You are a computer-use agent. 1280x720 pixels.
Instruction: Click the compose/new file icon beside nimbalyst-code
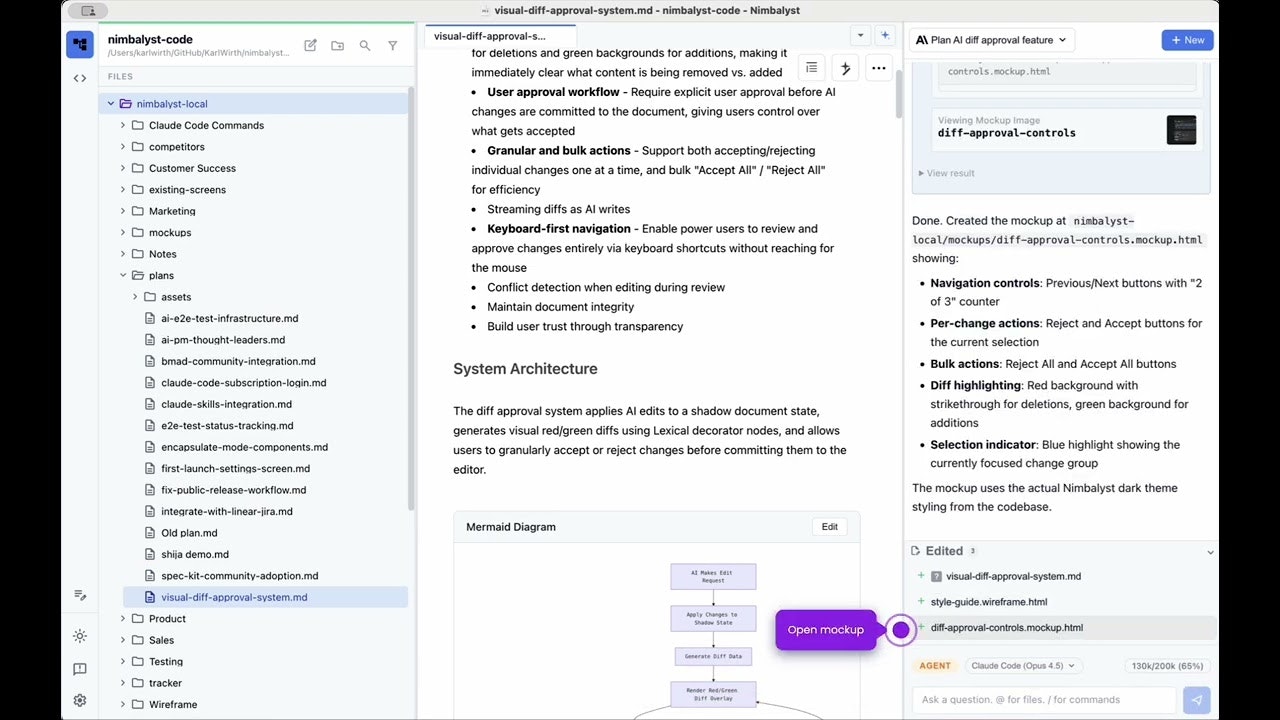pos(310,45)
